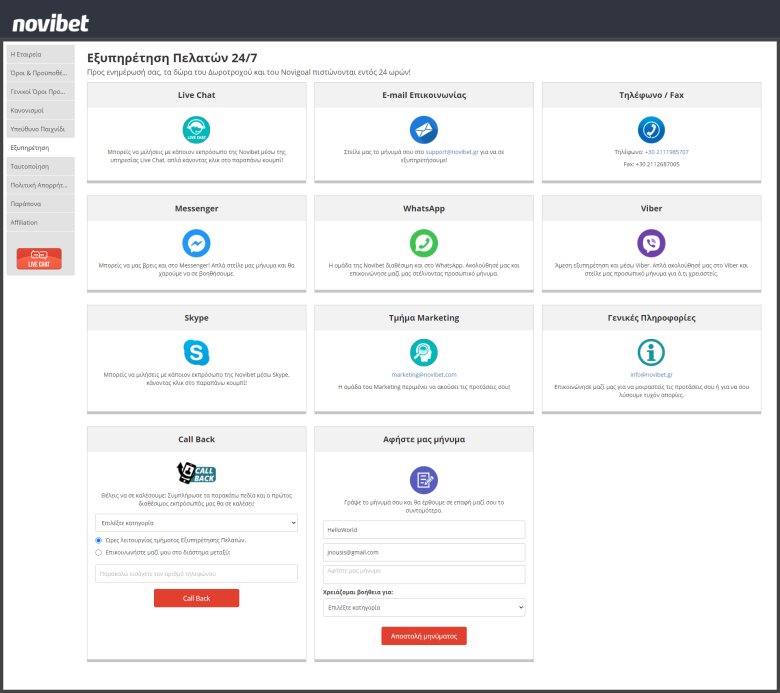Click the E-mail envelope icon
The width and height of the screenshot is (780, 693).
(424, 130)
